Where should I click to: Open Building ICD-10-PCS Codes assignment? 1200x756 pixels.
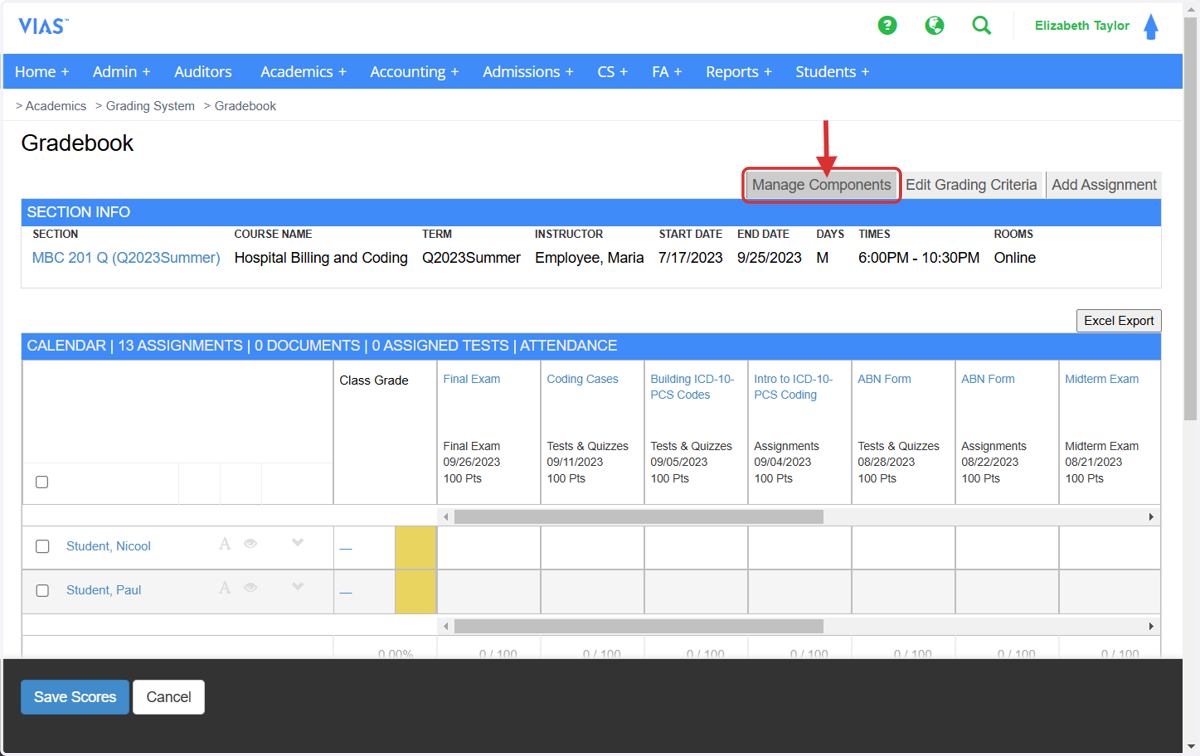coord(692,387)
